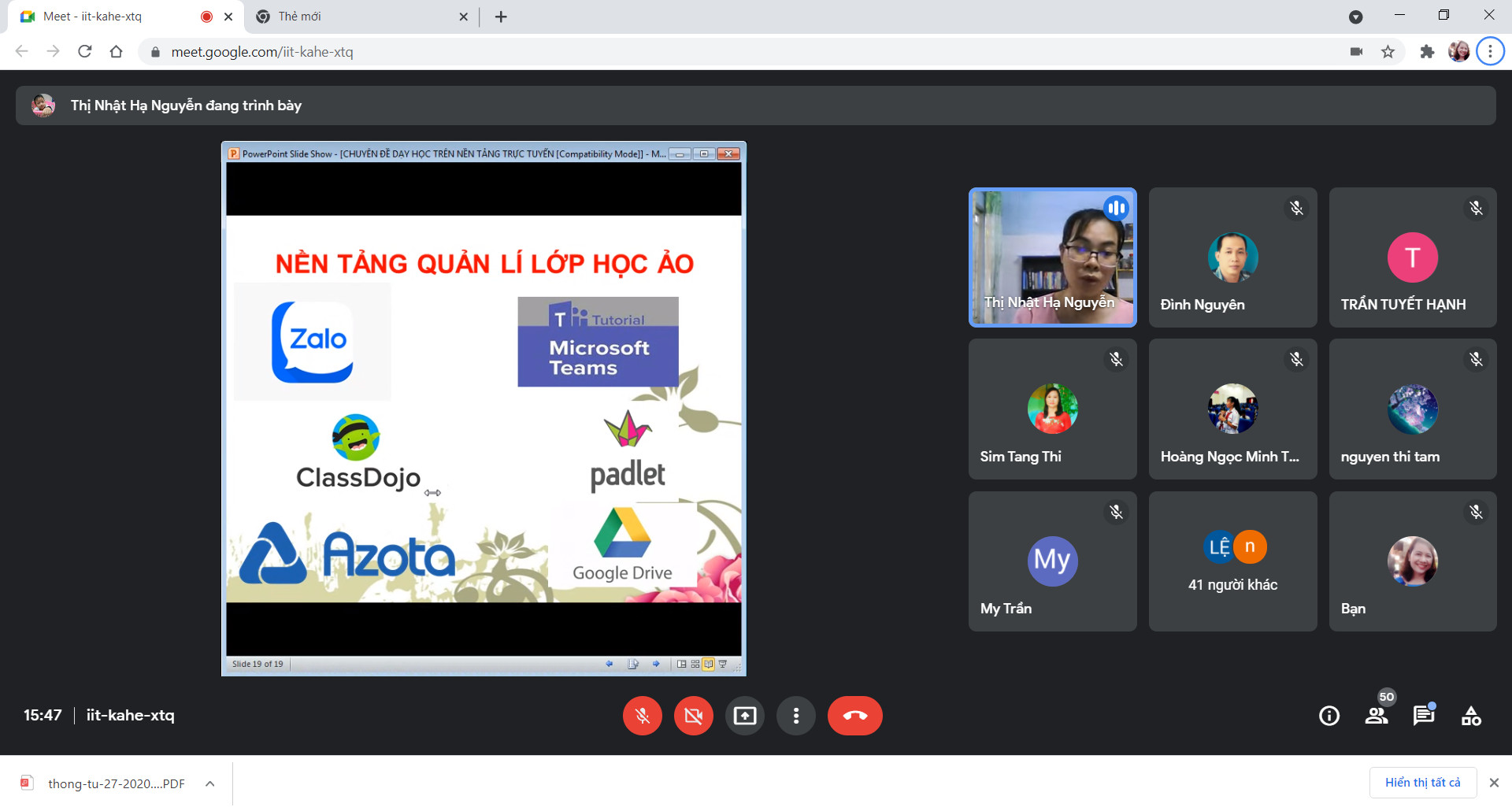
Task: Open a new browser tab
Action: 501,17
